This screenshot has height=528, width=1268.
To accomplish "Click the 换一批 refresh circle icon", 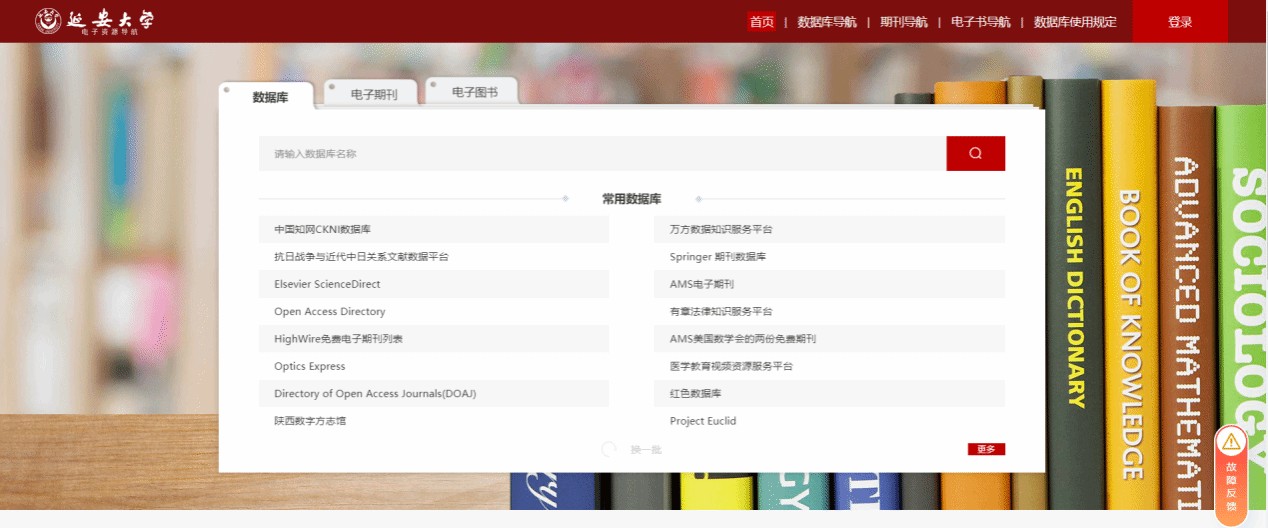I will tap(609, 449).
